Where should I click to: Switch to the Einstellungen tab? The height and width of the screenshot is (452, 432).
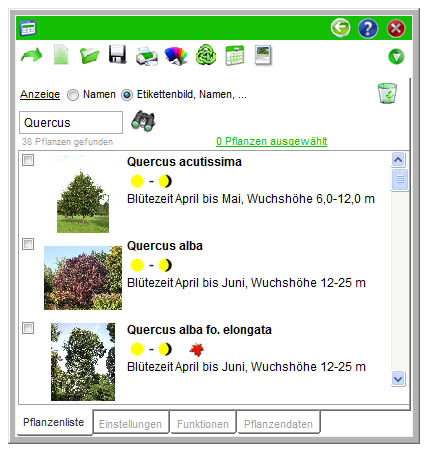click(130, 424)
